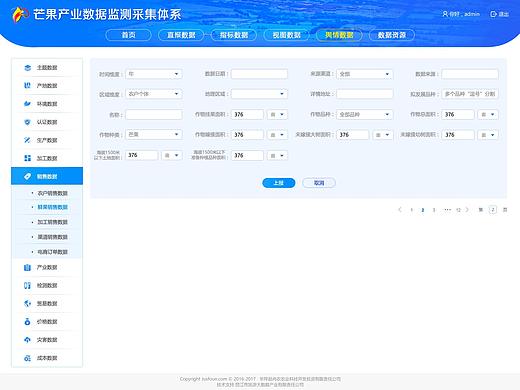Open unit dropdown beside 作物挂果面积
Viewport: 520px width, 390px height.
(x=277, y=114)
